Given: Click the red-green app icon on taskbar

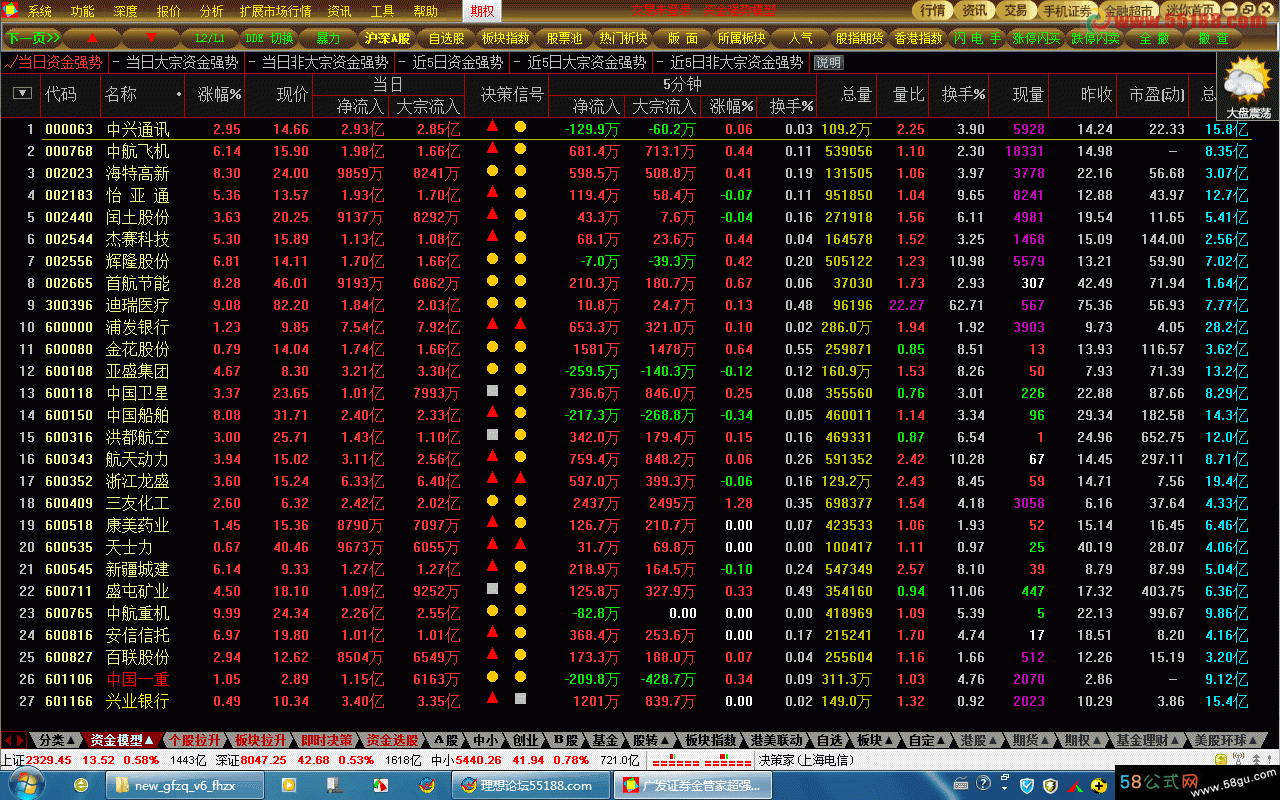Looking at the screenshot, I should (381, 786).
